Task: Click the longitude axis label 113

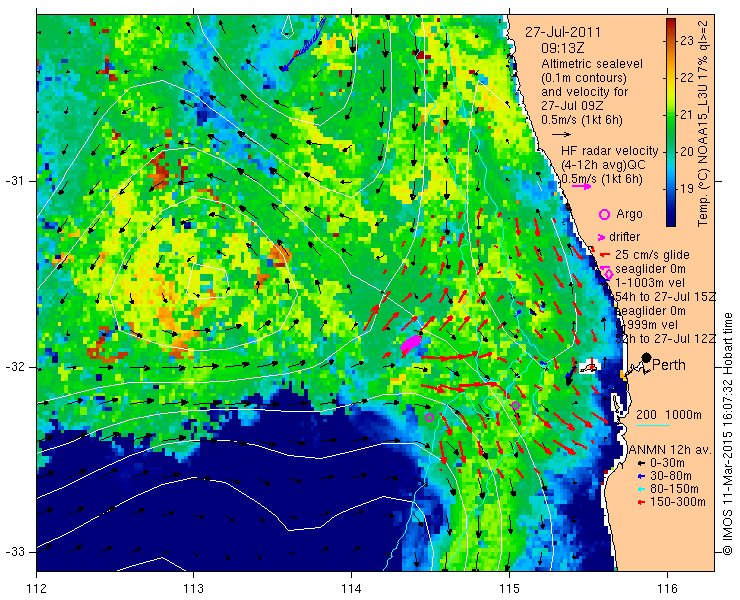Action: [193, 589]
